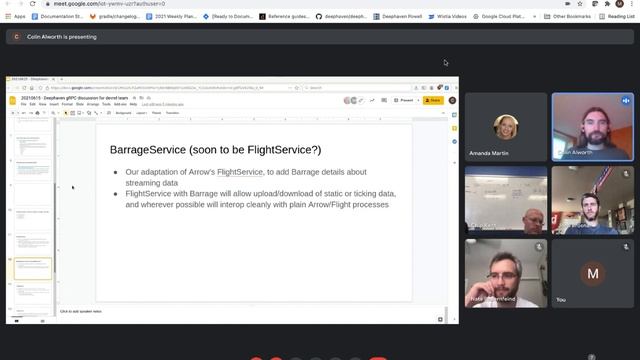Open the Tools menu in Slides
The height and width of the screenshot is (360, 640).
(x=106, y=104)
